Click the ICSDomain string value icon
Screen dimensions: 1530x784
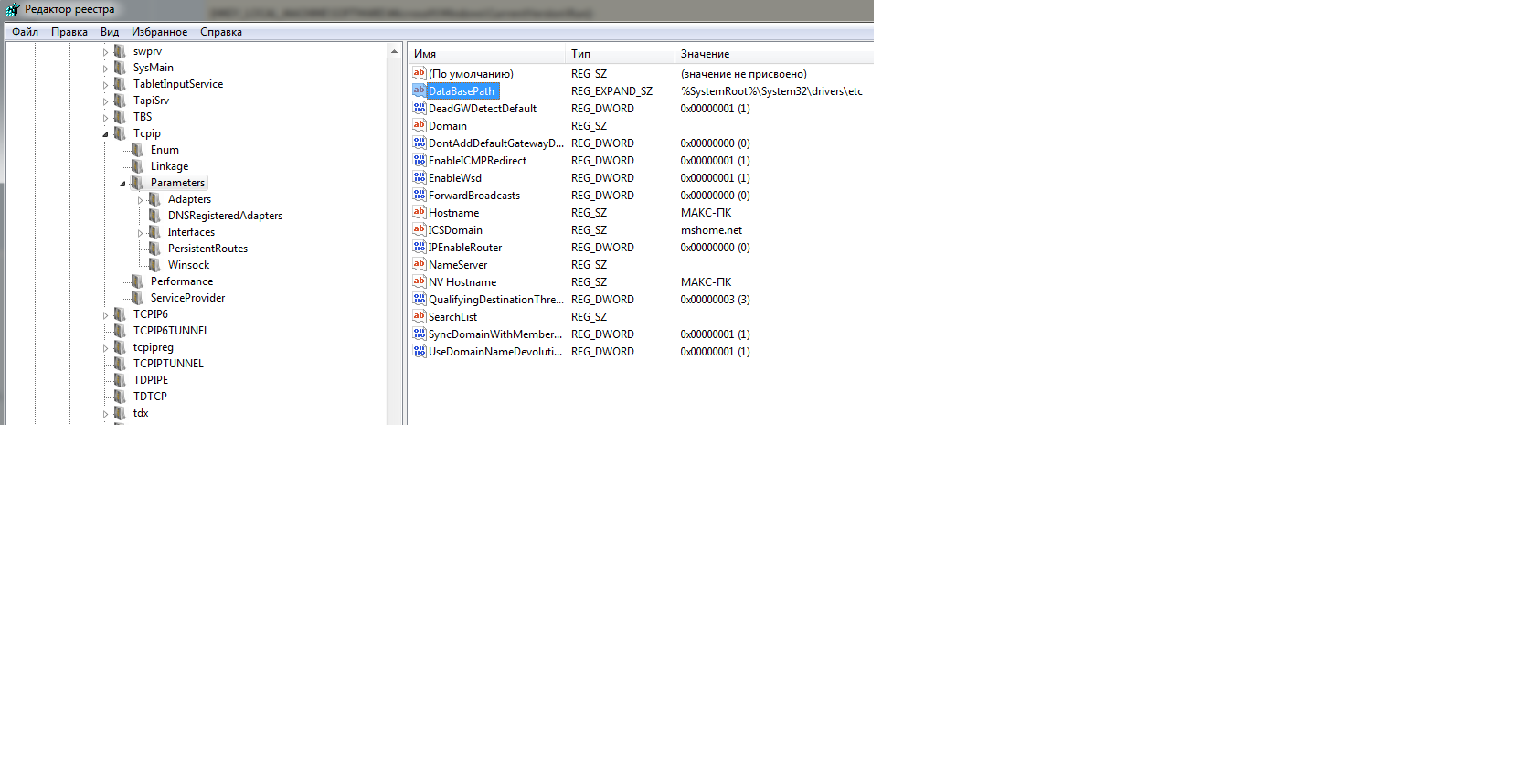420,229
